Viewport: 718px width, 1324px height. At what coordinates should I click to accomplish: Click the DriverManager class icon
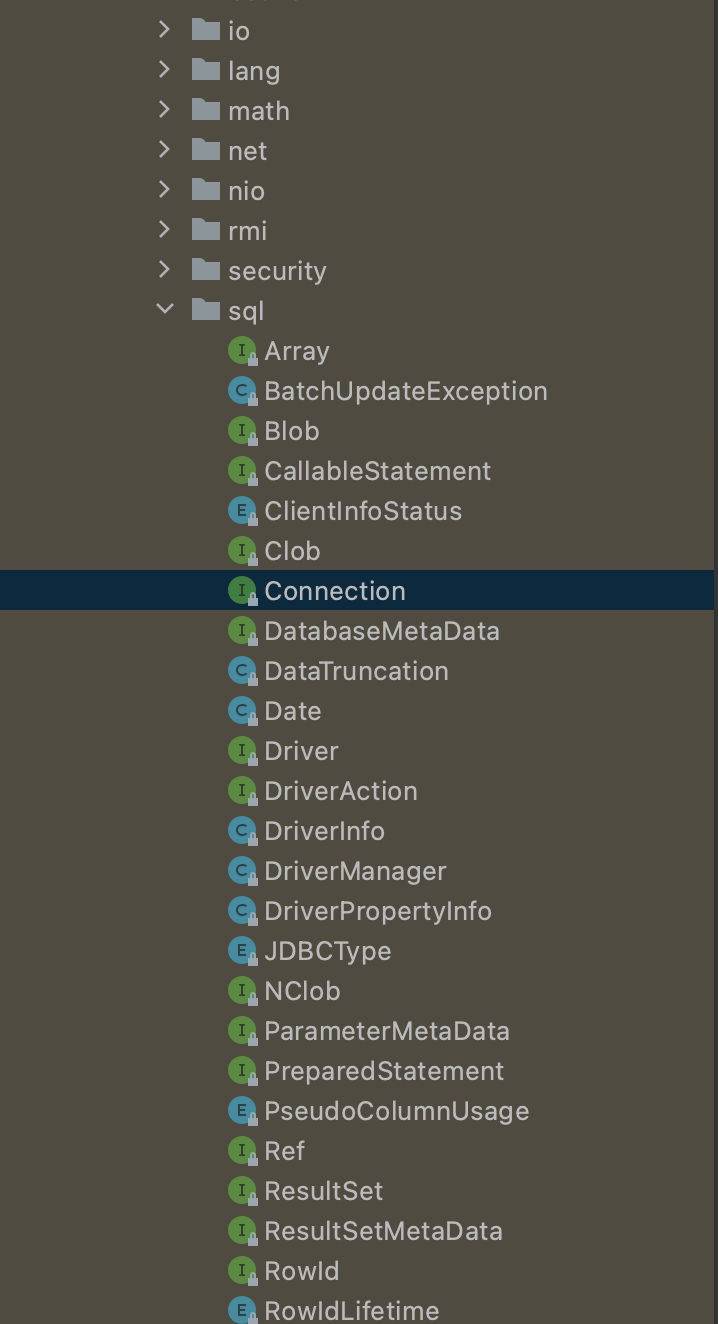point(242,871)
